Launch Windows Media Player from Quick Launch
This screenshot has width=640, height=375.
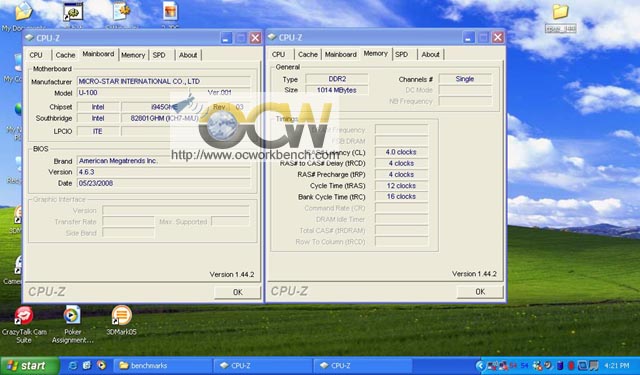tap(101, 365)
